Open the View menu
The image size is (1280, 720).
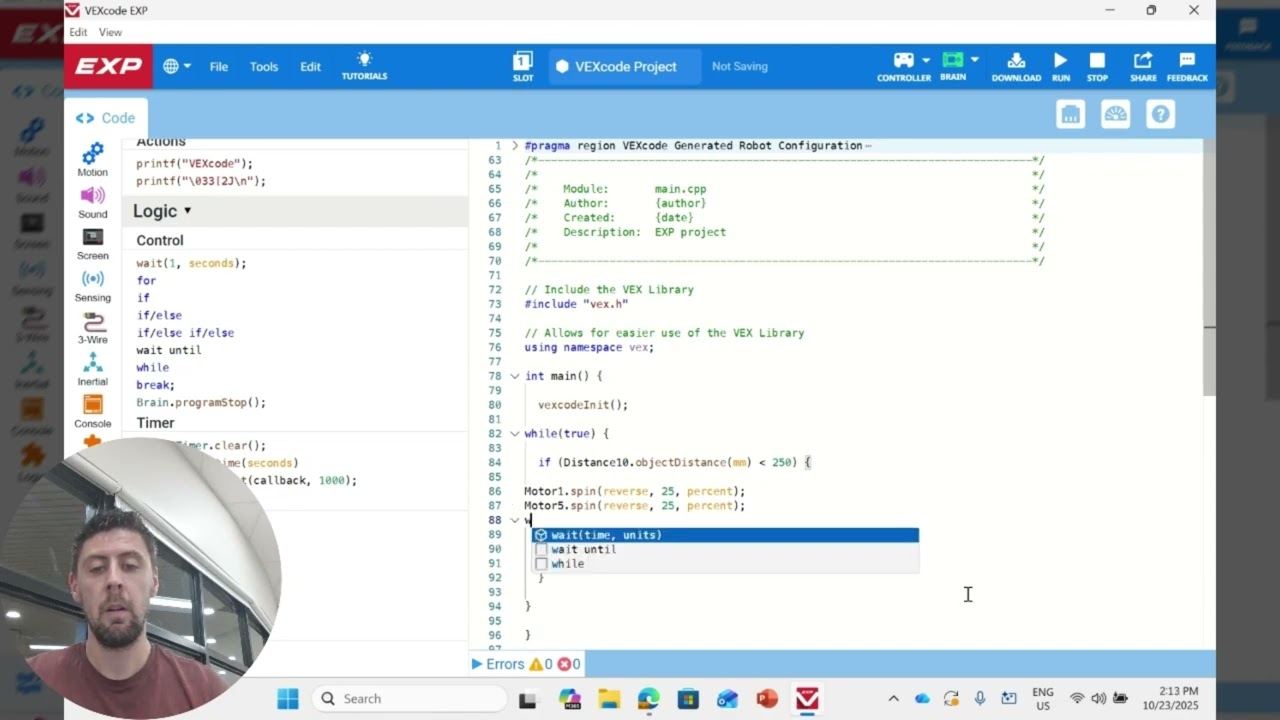pos(110,32)
